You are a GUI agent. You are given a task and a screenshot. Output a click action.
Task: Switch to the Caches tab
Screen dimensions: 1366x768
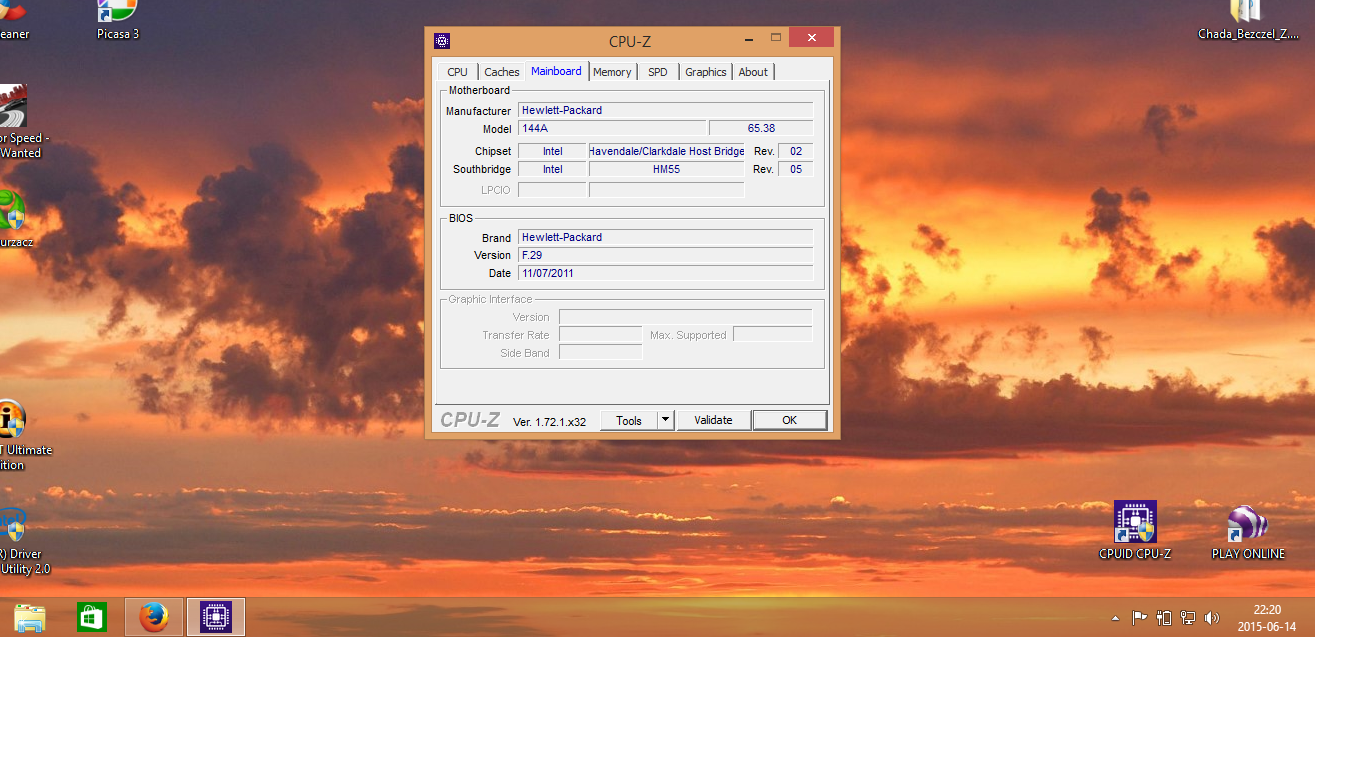[x=502, y=72]
